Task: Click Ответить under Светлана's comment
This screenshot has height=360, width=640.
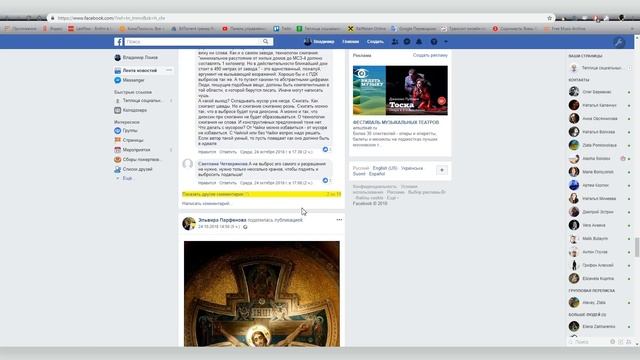Action: (228, 183)
